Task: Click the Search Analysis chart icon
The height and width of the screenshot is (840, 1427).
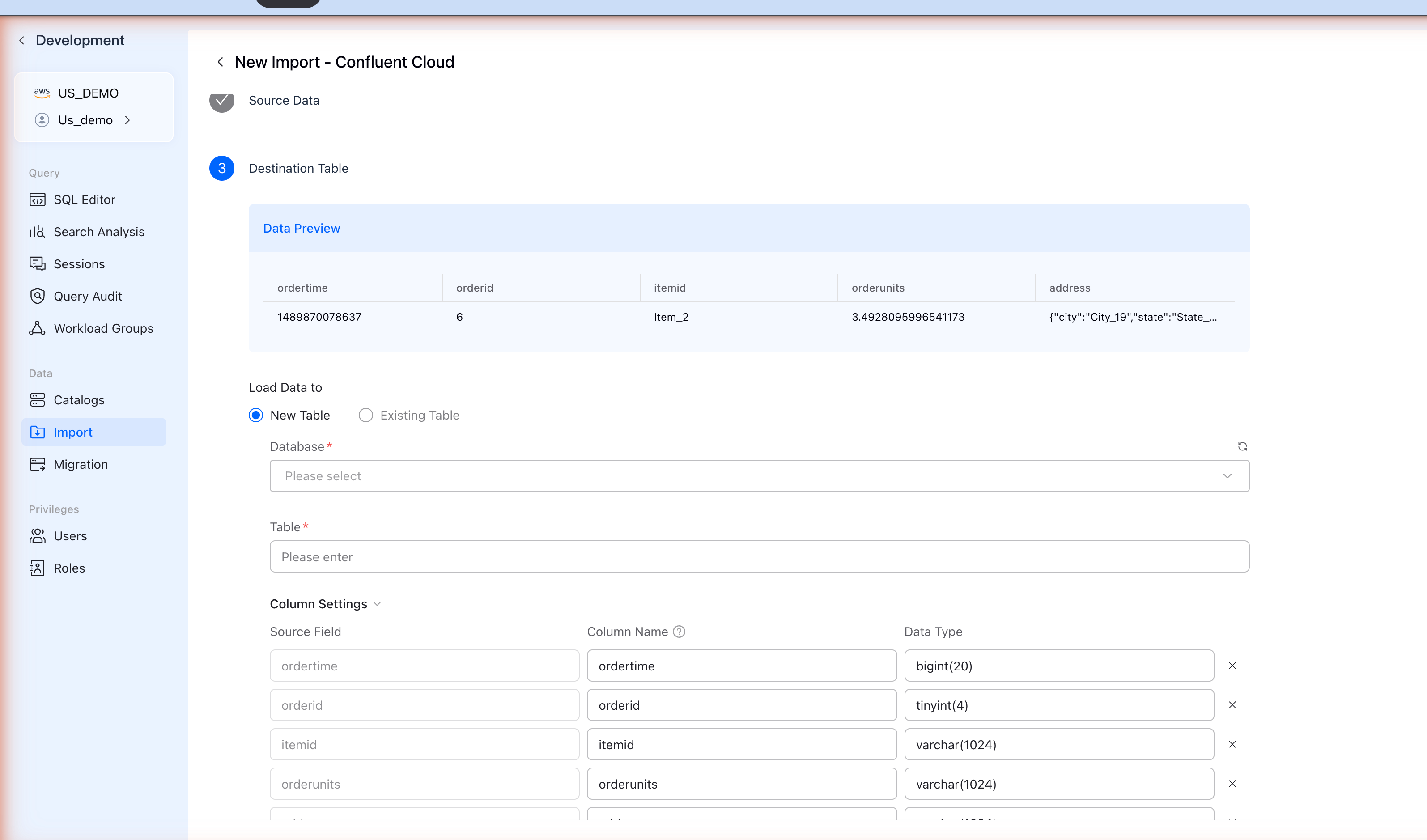Action: click(x=38, y=232)
